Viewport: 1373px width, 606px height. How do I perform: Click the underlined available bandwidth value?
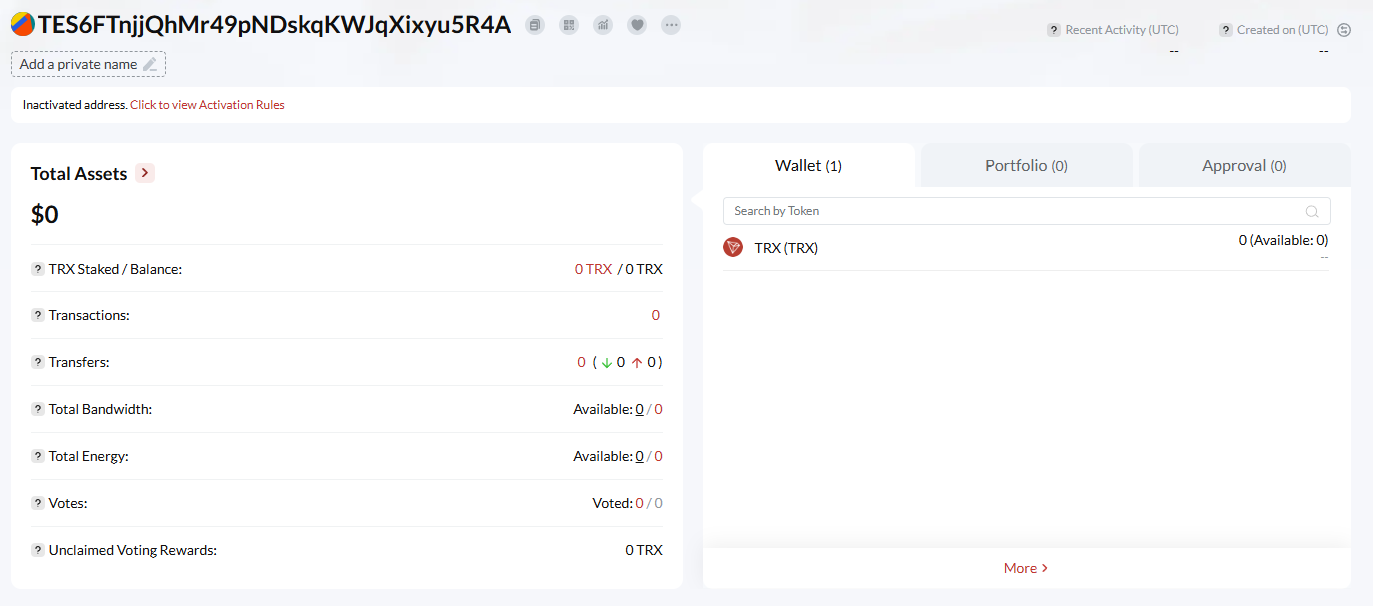[x=640, y=409]
